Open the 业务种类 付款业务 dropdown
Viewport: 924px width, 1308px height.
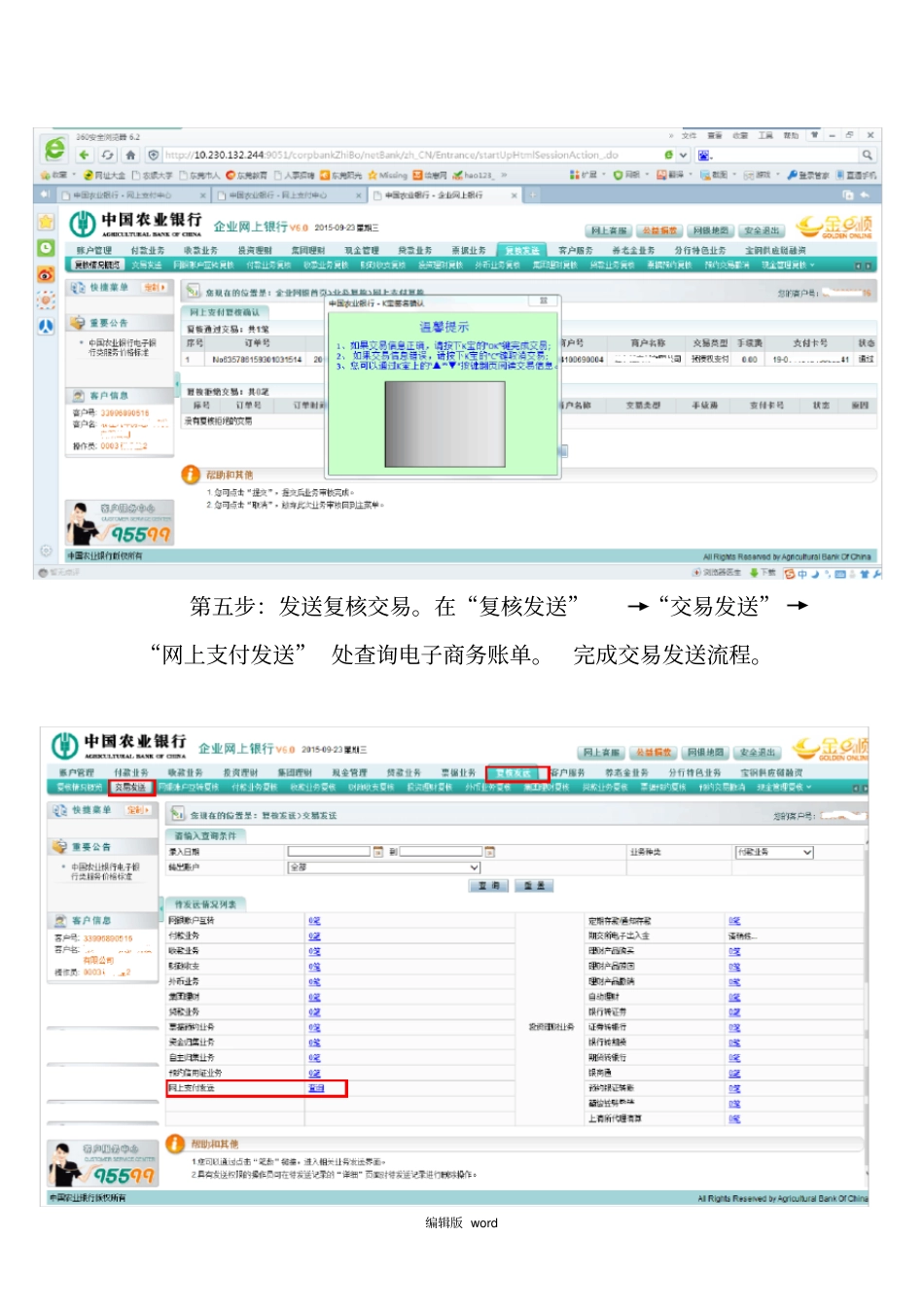pos(774,852)
